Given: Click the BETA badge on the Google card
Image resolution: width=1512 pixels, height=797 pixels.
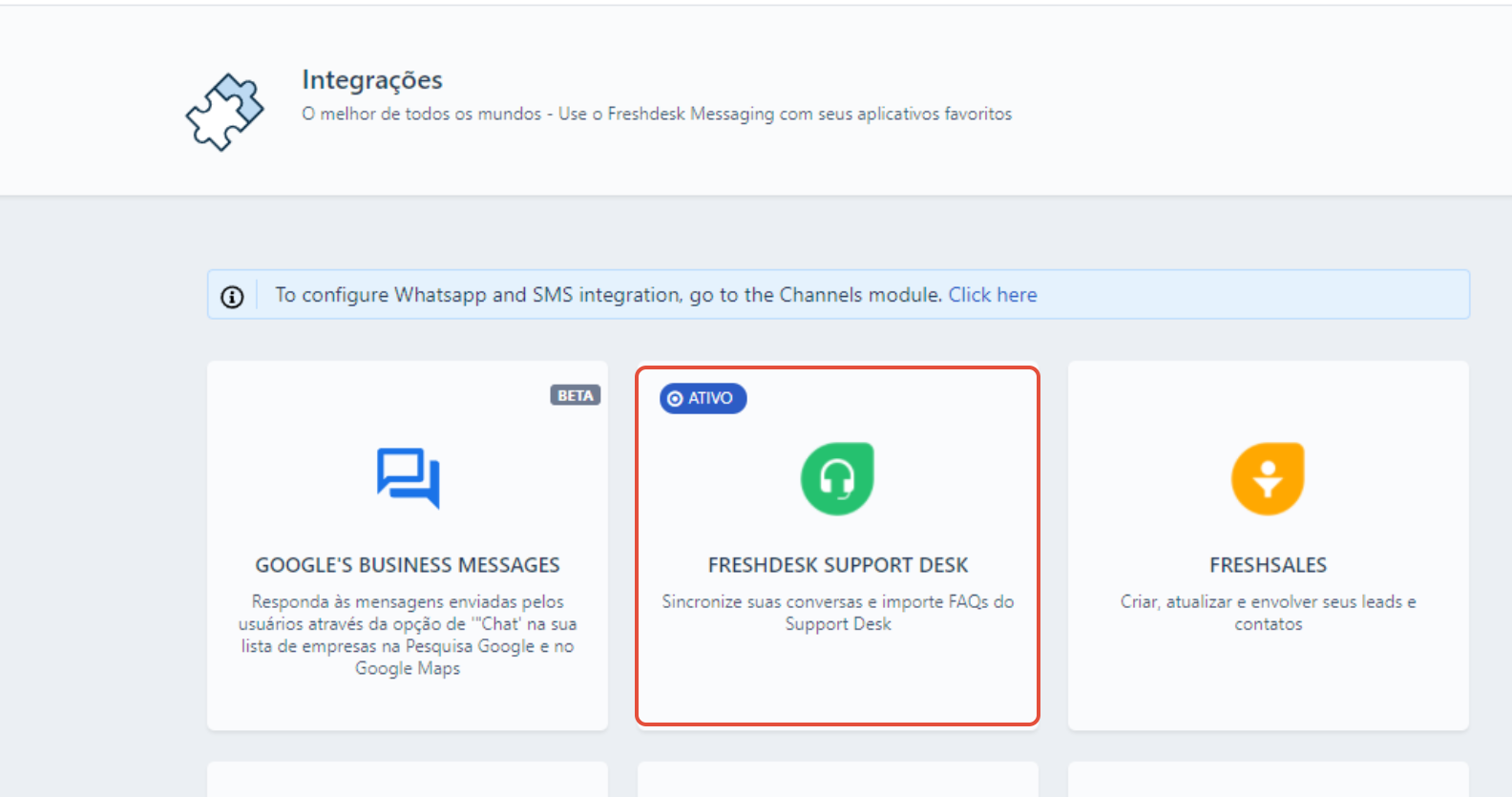Looking at the screenshot, I should [x=576, y=395].
